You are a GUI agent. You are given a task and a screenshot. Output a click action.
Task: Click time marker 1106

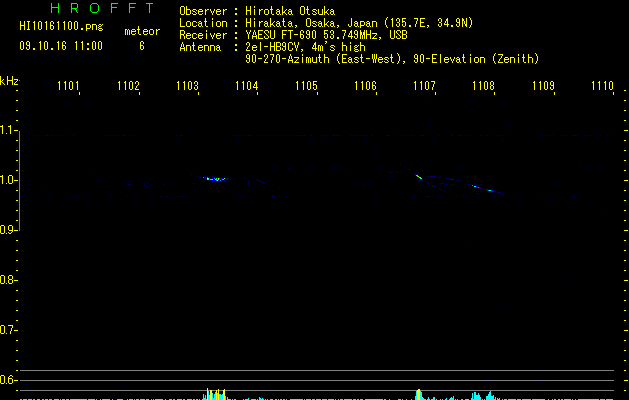coord(365,85)
